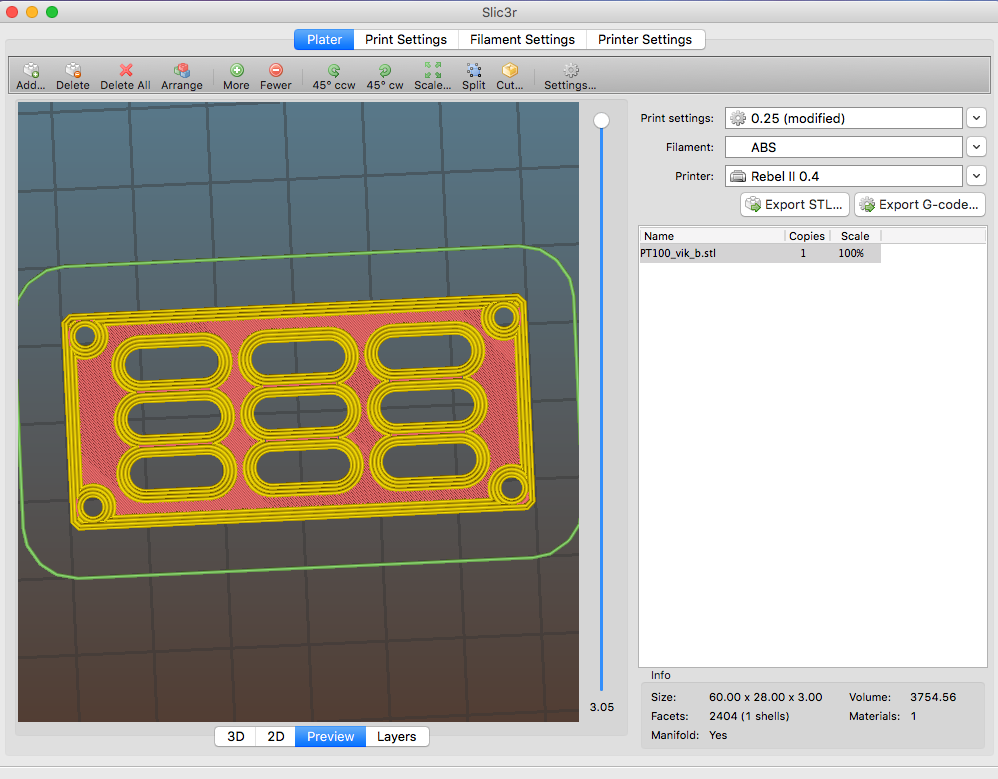Add a copy with More icon
The image size is (998, 779).
click(x=236, y=71)
